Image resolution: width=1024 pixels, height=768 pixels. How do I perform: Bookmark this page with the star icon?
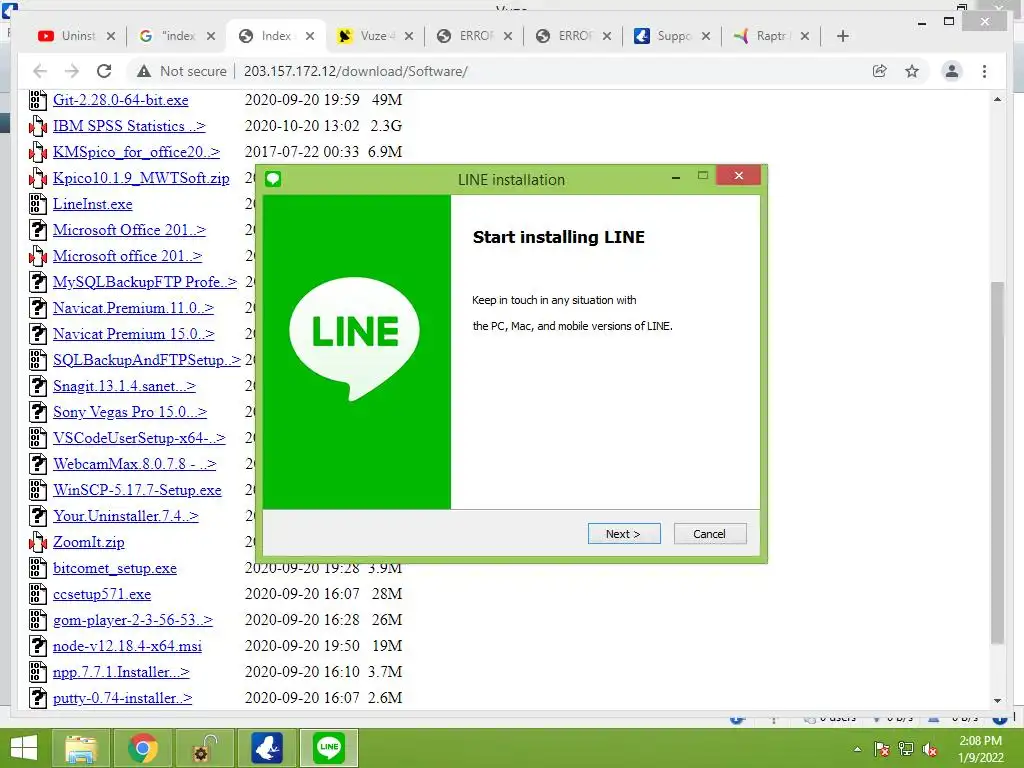coord(912,71)
